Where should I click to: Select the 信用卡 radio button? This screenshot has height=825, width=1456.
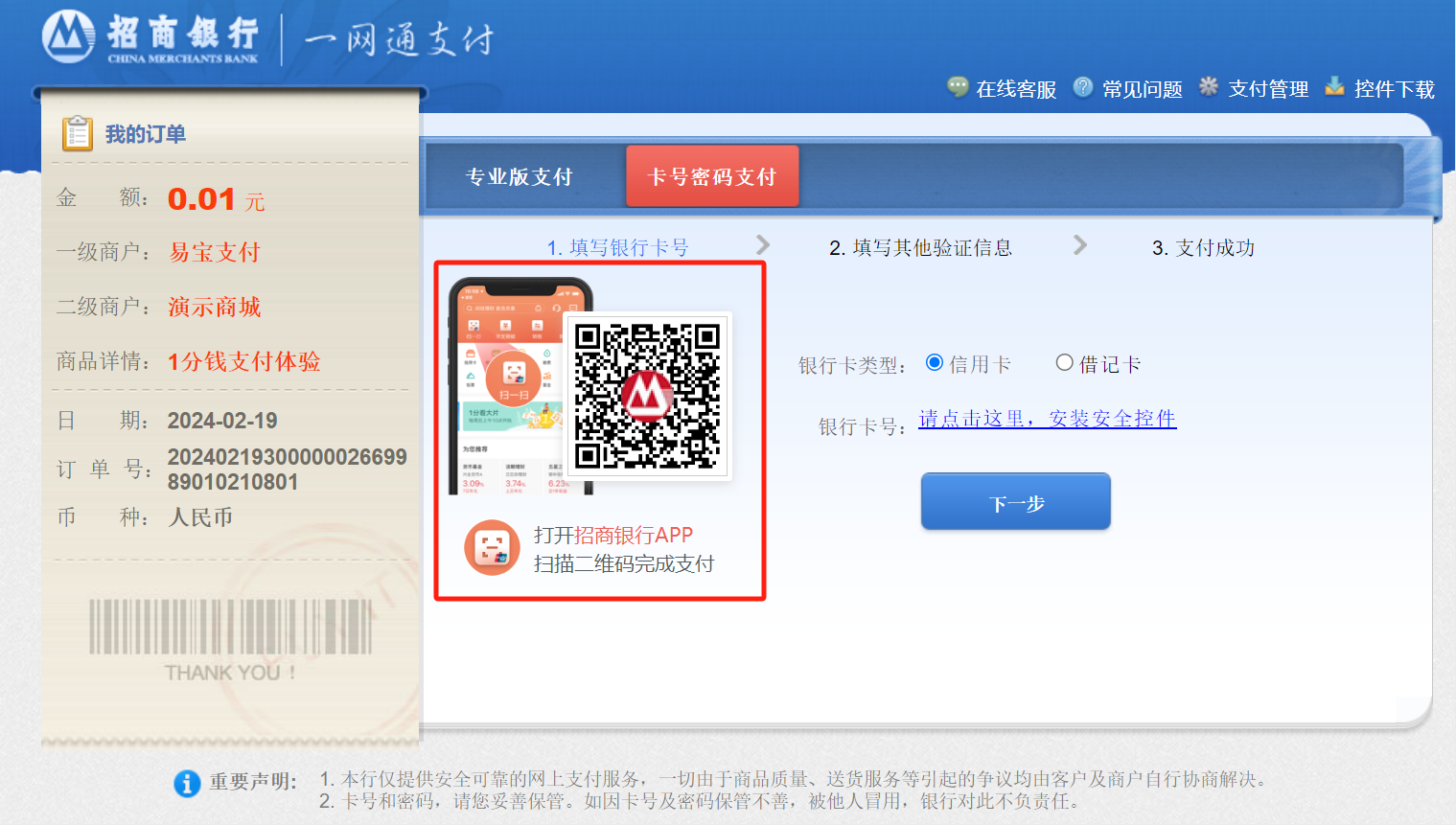(934, 362)
